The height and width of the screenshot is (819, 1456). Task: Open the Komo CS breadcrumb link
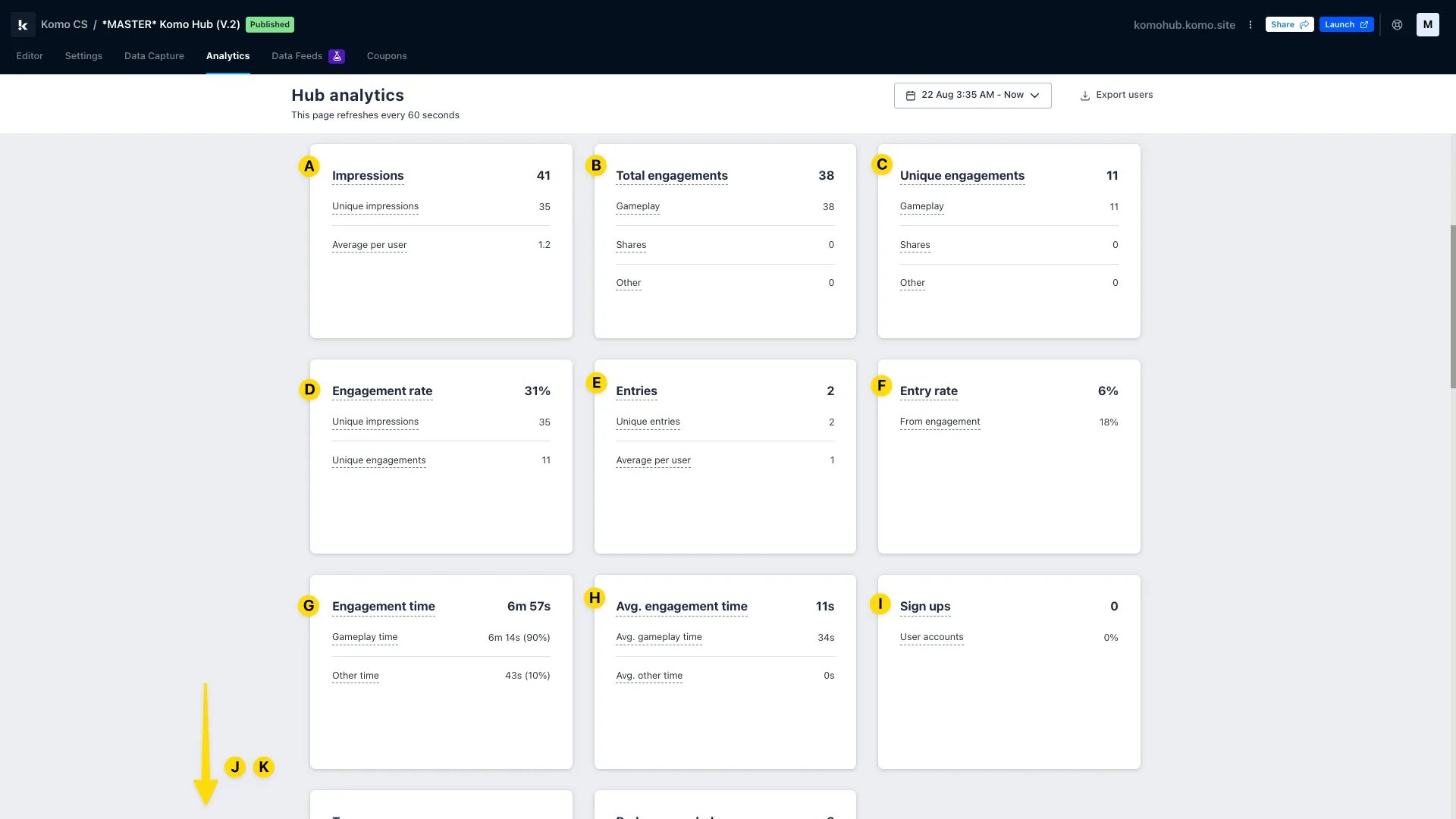click(64, 24)
